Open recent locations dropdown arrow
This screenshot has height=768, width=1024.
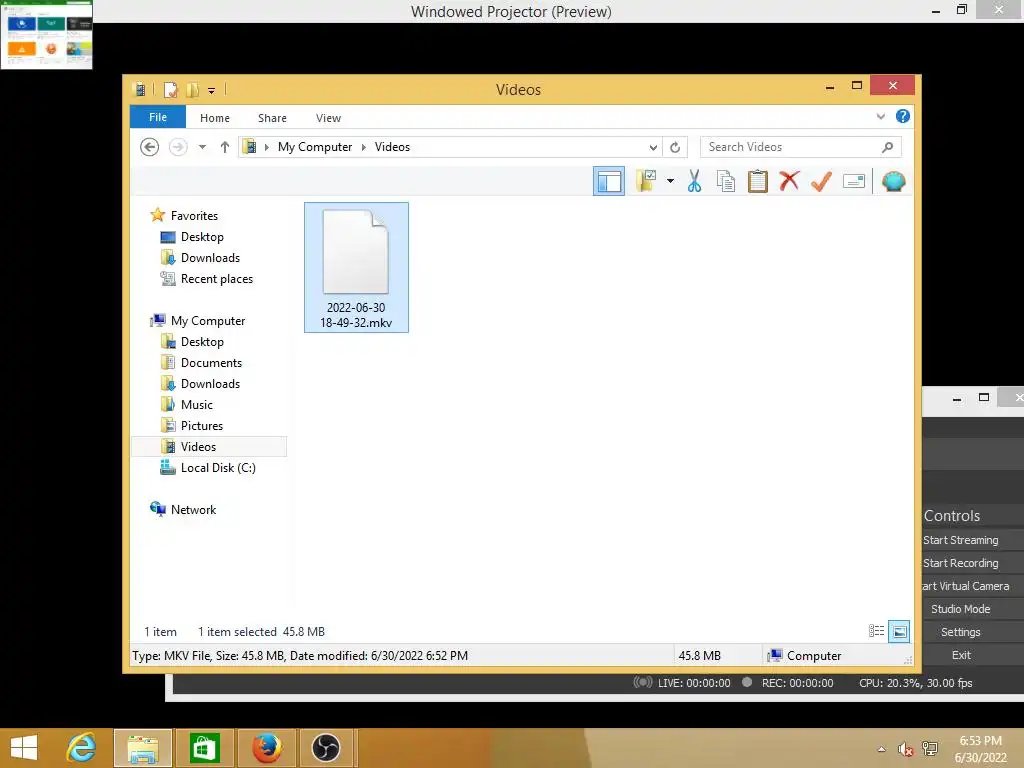(x=202, y=147)
